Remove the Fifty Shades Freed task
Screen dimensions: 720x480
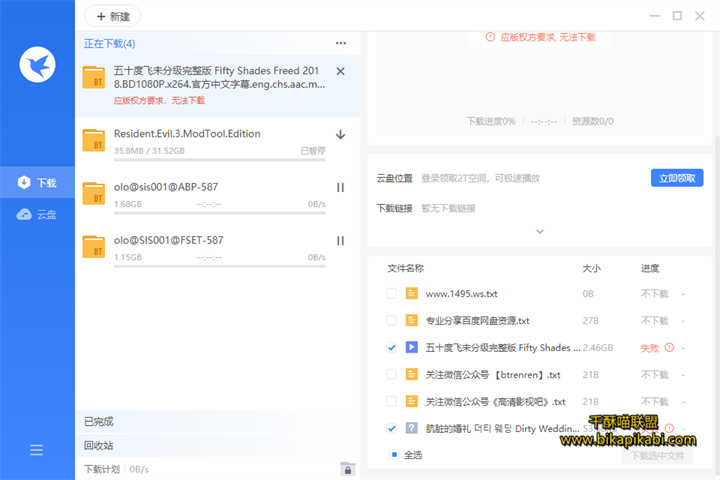340,71
